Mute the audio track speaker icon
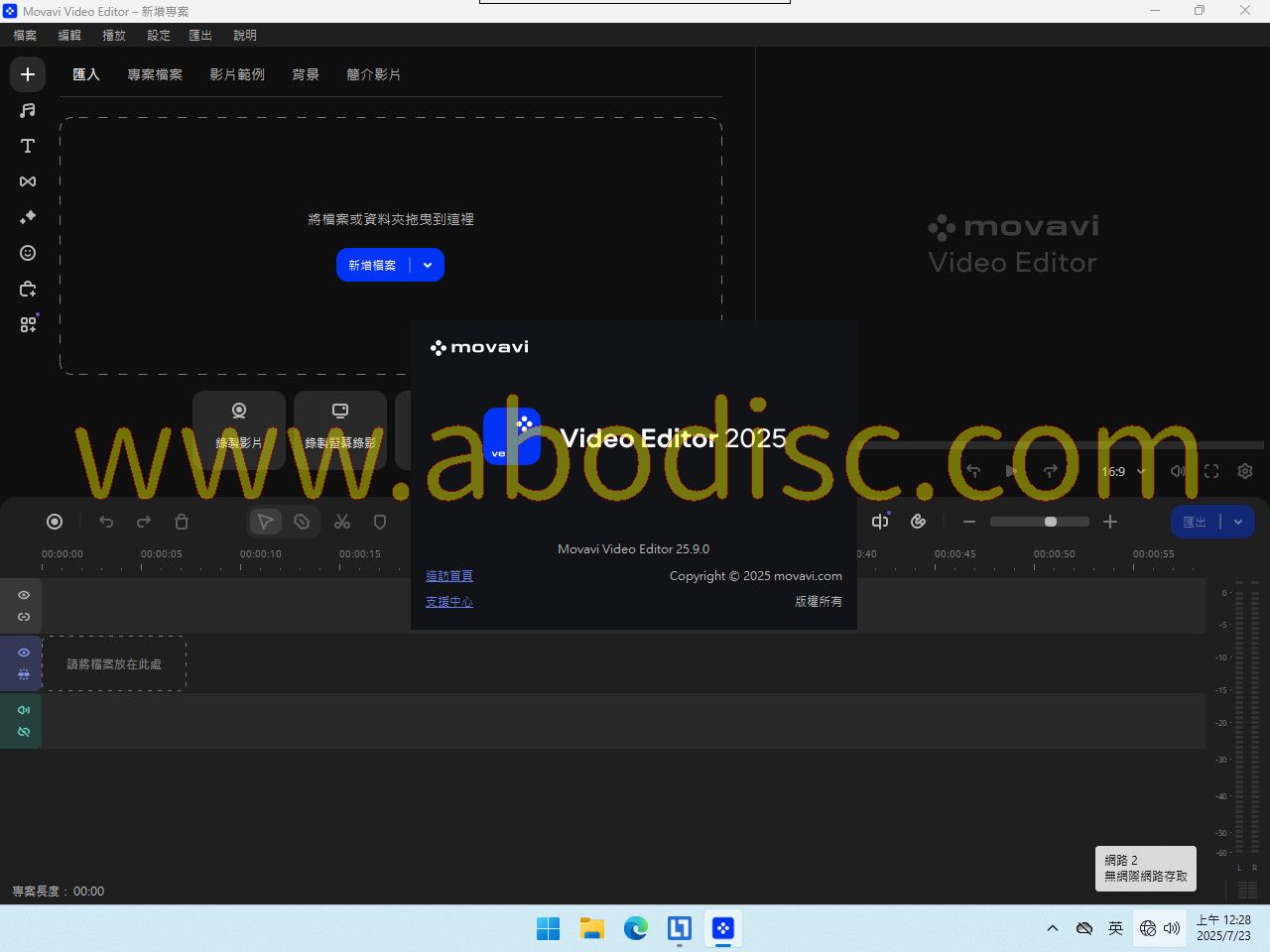The width and height of the screenshot is (1270, 952). (x=24, y=710)
